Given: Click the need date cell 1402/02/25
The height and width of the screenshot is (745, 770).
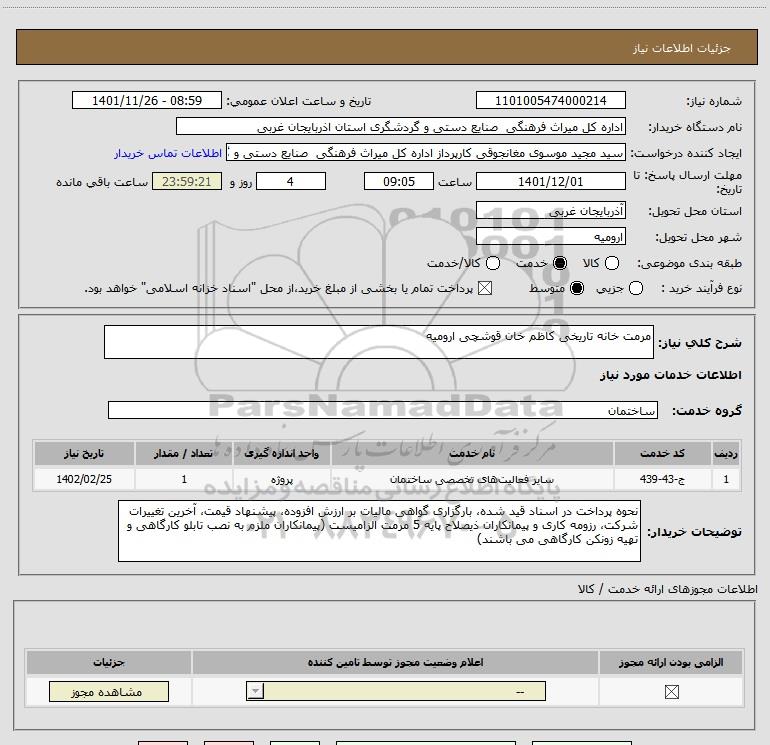Looking at the screenshot, I should 84,479.
